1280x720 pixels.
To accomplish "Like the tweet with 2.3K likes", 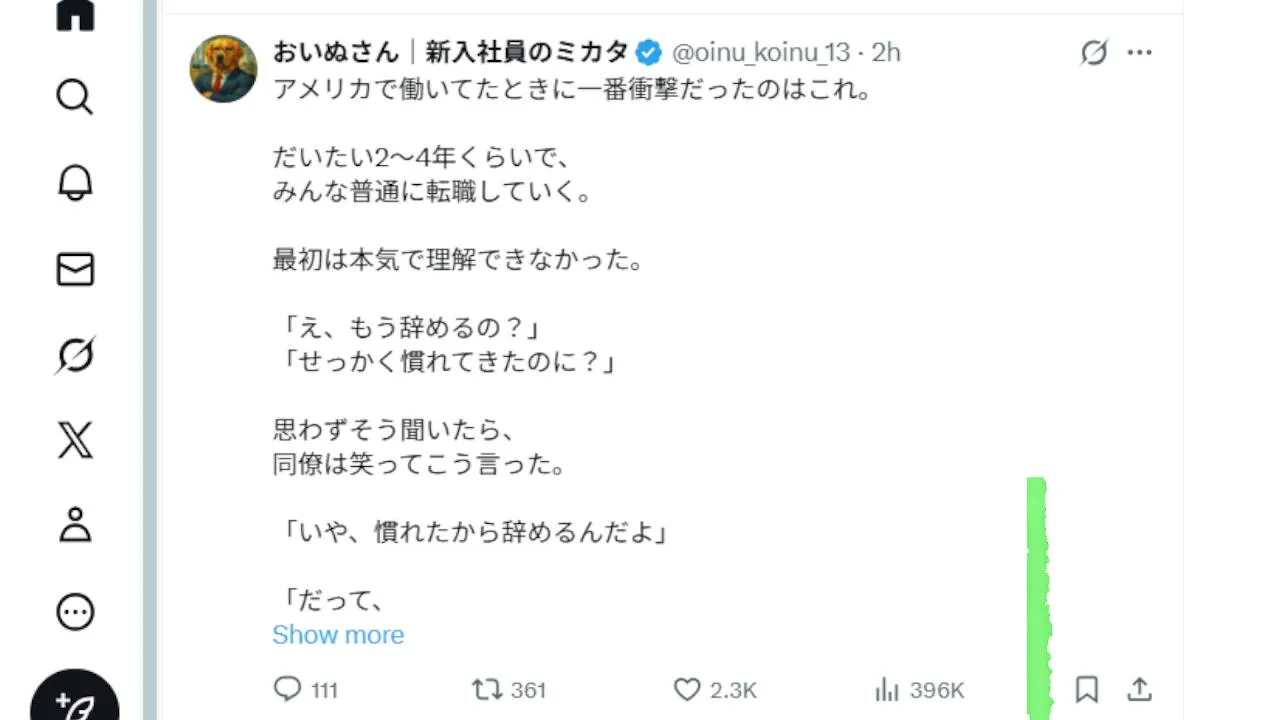I will [687, 689].
